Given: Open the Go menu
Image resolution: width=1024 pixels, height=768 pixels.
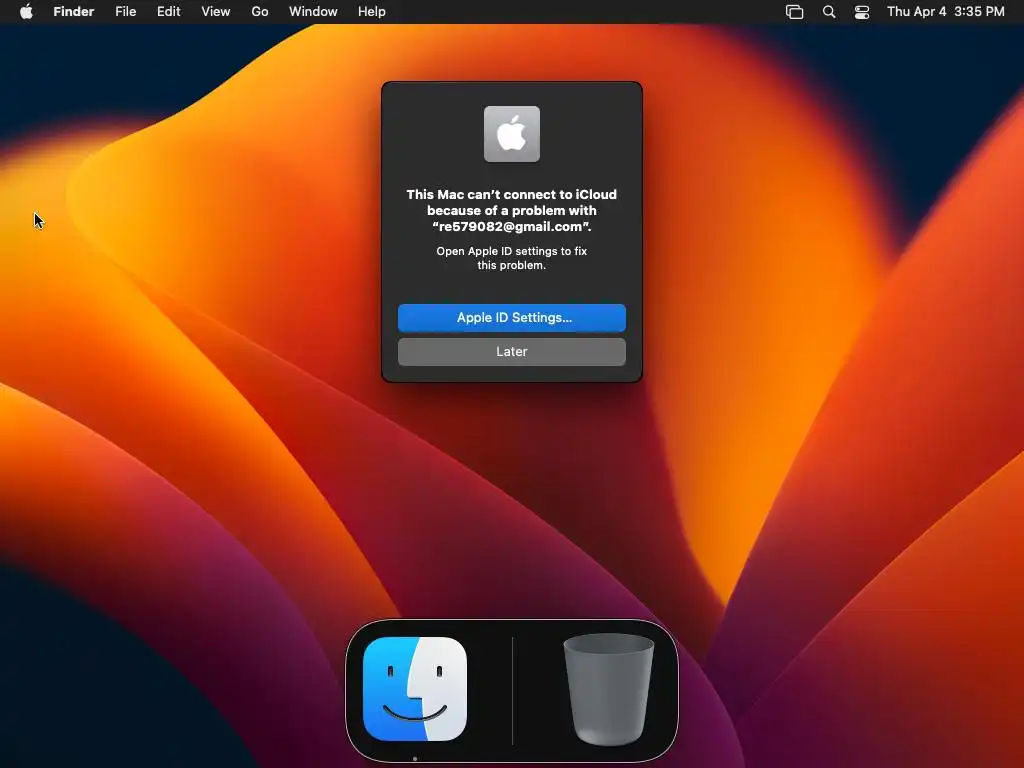Looking at the screenshot, I should tap(260, 12).
